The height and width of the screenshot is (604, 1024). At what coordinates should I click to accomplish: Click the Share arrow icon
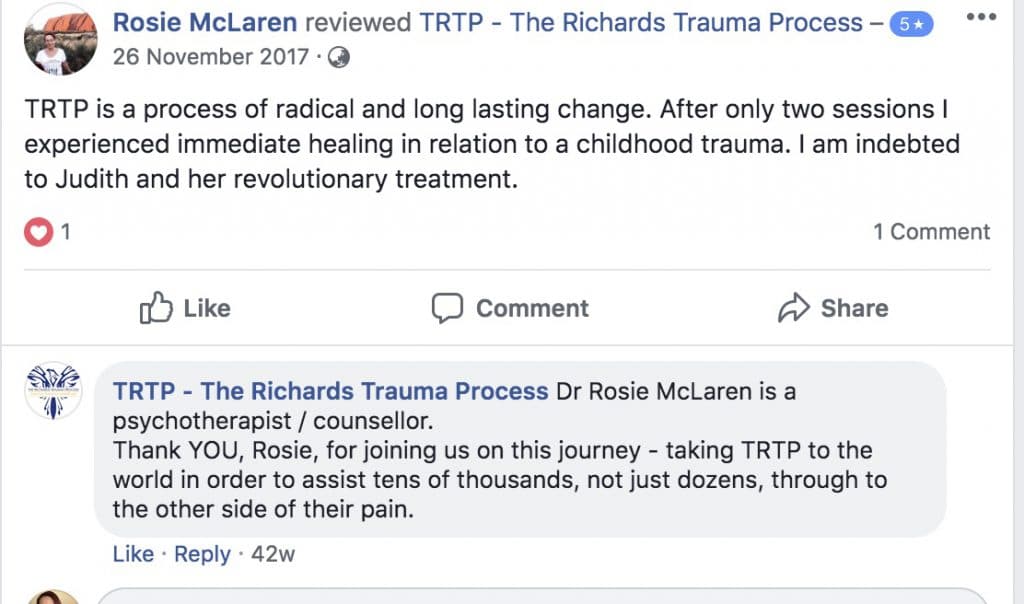point(793,308)
